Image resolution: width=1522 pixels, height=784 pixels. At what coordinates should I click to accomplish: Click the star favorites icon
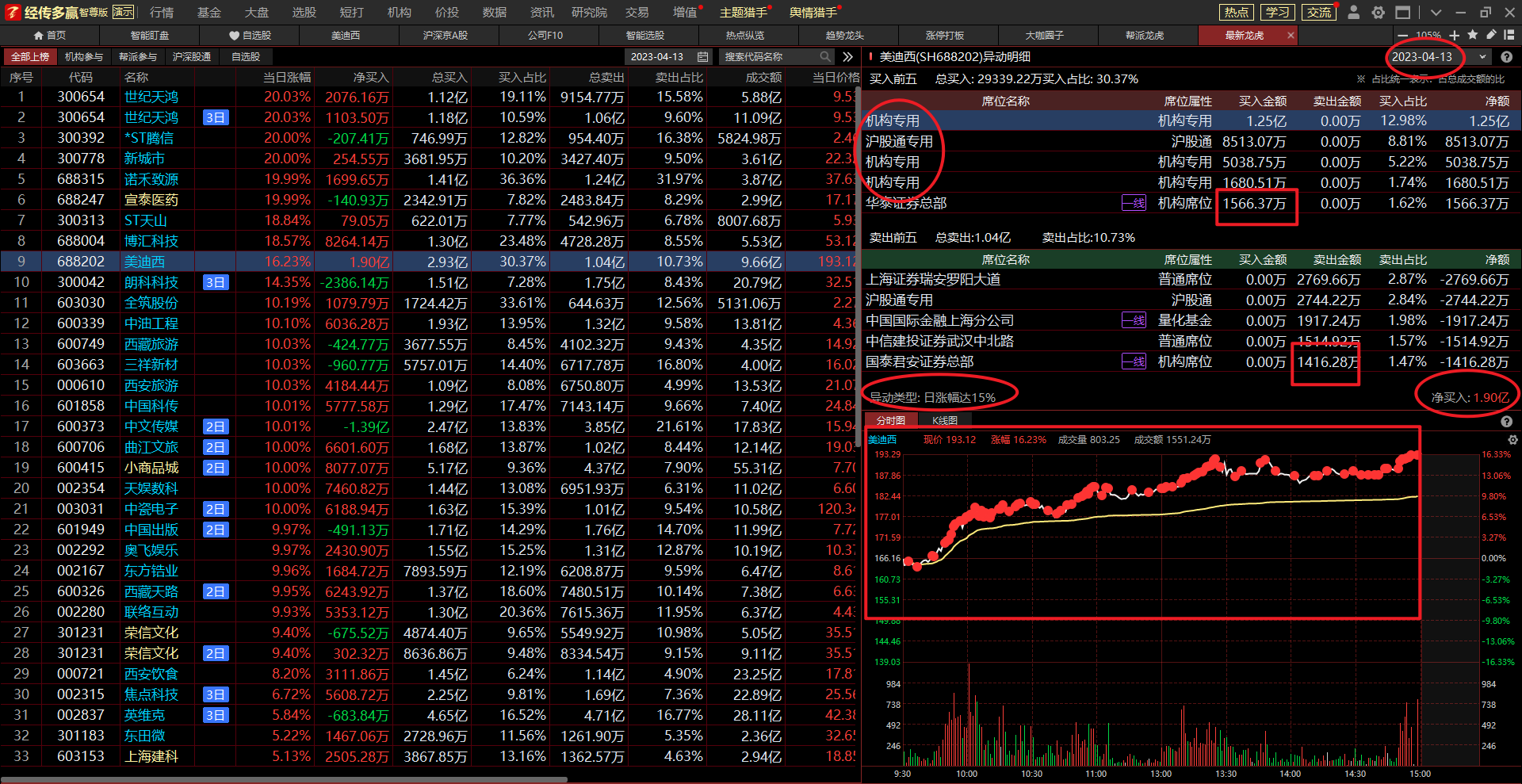1473,35
